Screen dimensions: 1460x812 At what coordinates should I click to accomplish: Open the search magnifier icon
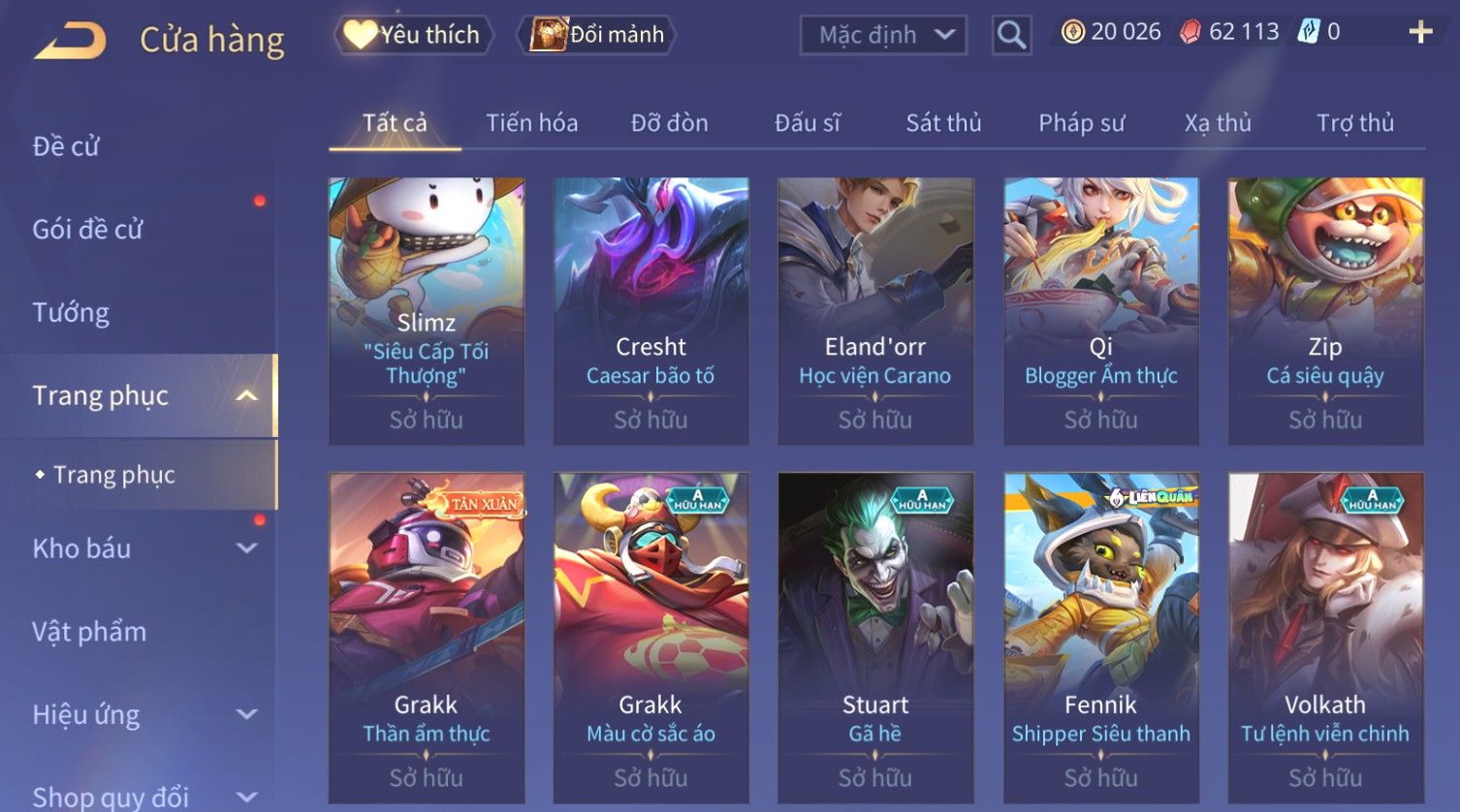point(1011,36)
